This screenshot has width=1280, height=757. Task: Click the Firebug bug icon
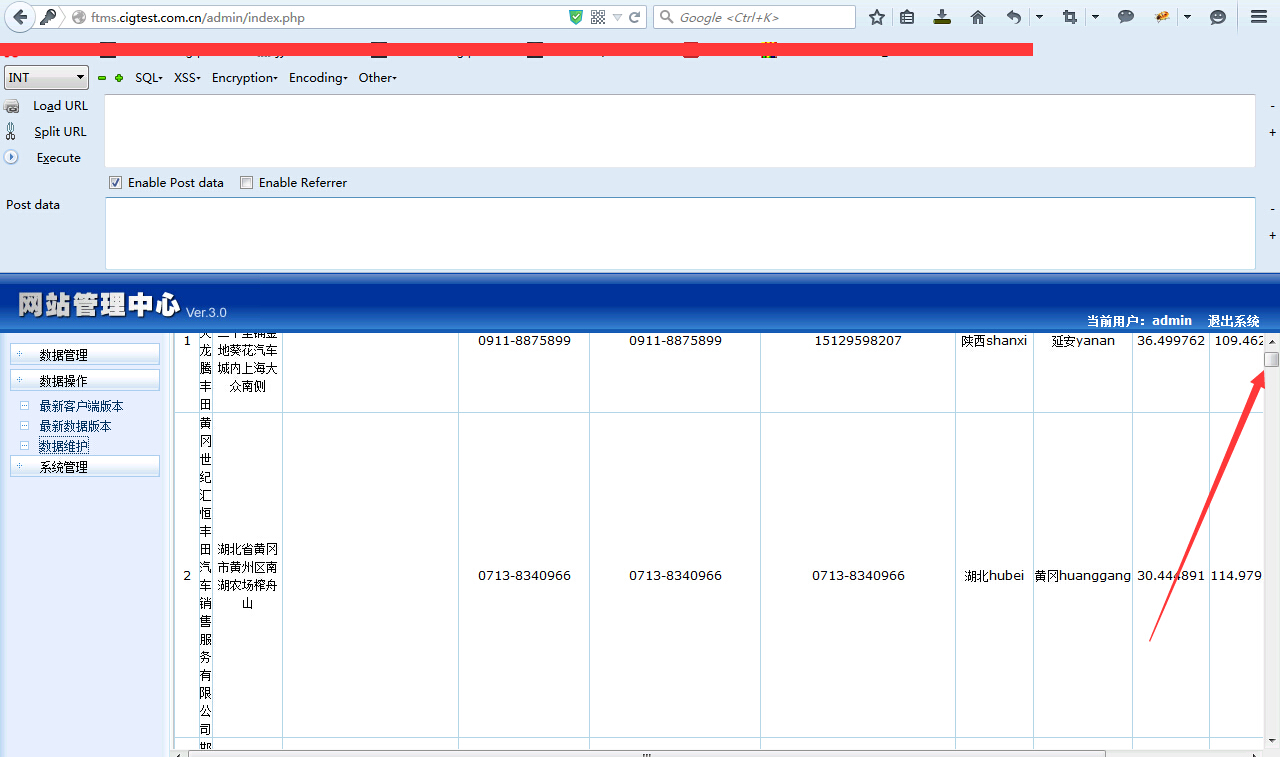[1162, 17]
